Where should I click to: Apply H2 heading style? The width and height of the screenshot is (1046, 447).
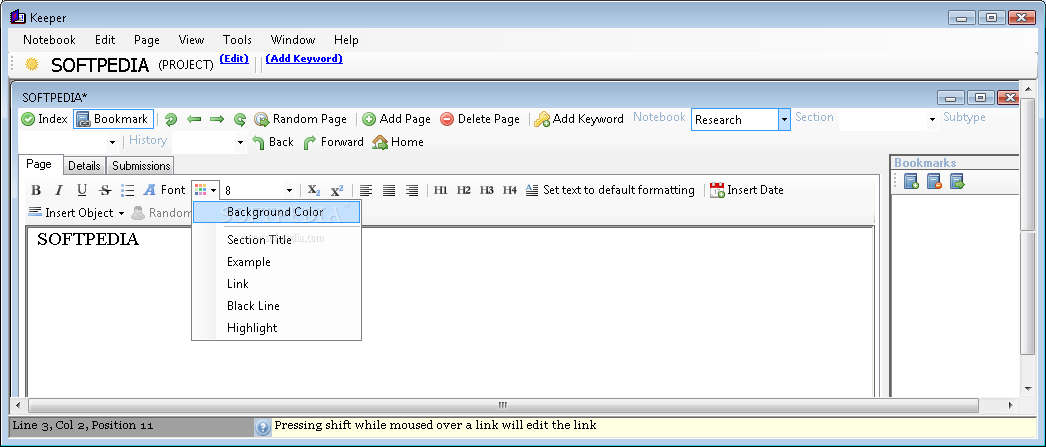click(x=464, y=191)
